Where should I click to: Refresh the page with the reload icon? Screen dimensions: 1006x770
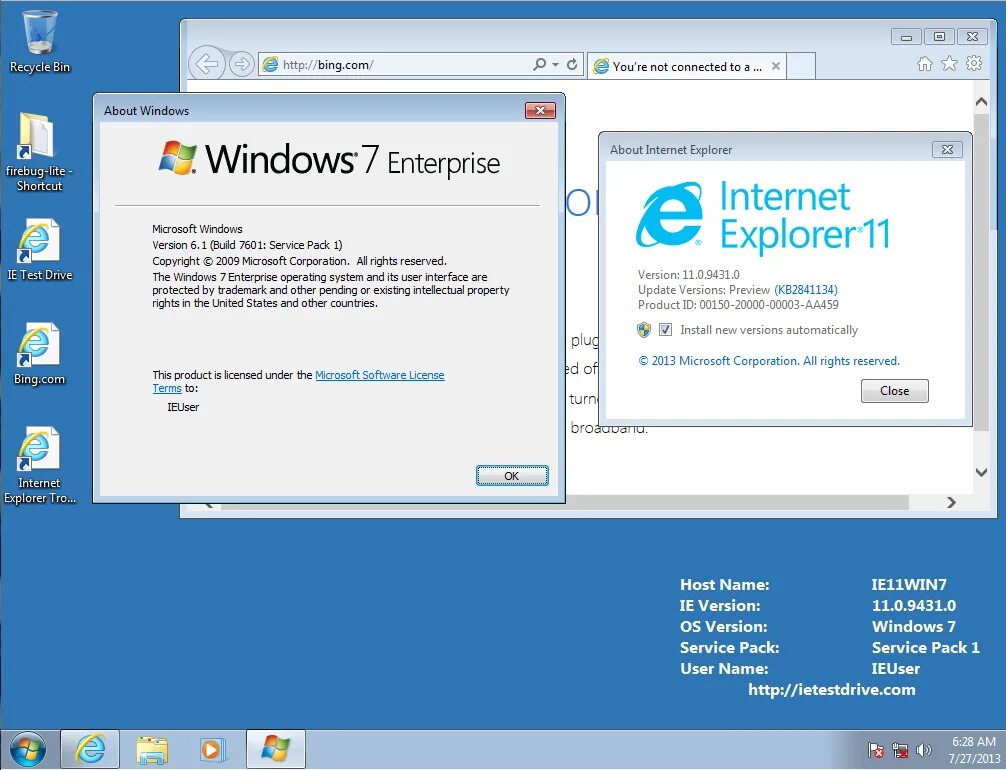tap(572, 64)
